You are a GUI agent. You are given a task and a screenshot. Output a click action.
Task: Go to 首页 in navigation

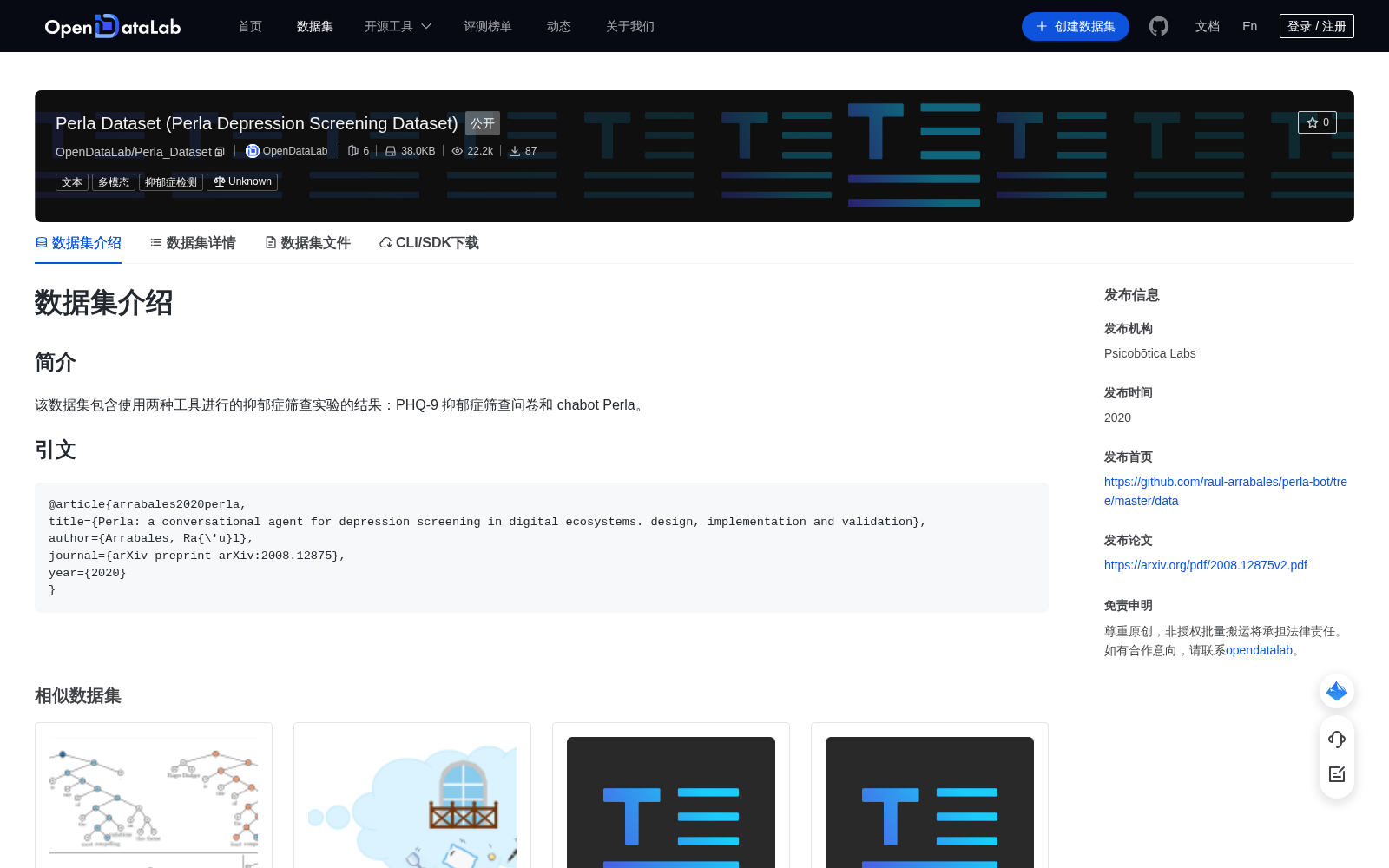click(x=250, y=26)
